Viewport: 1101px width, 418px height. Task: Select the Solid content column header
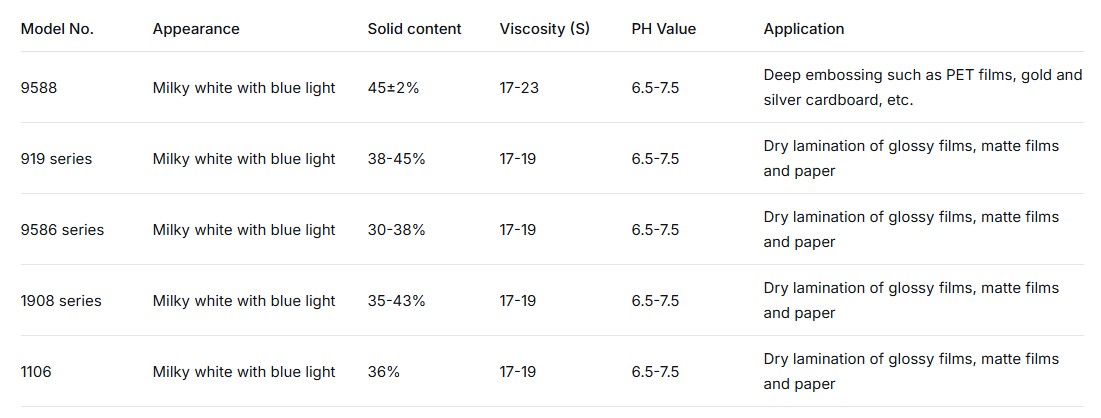(414, 29)
